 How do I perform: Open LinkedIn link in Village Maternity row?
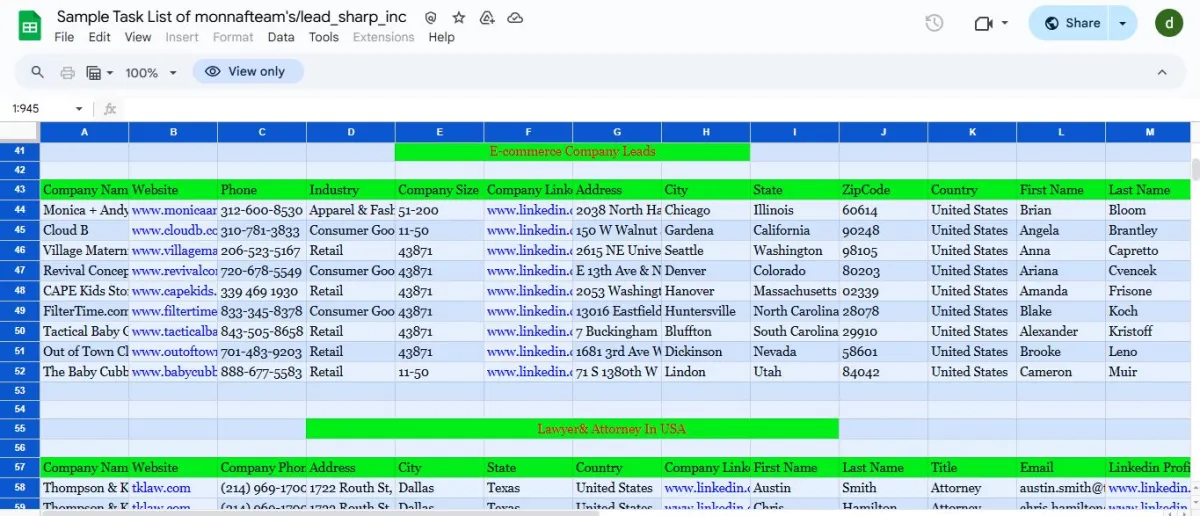(x=528, y=251)
